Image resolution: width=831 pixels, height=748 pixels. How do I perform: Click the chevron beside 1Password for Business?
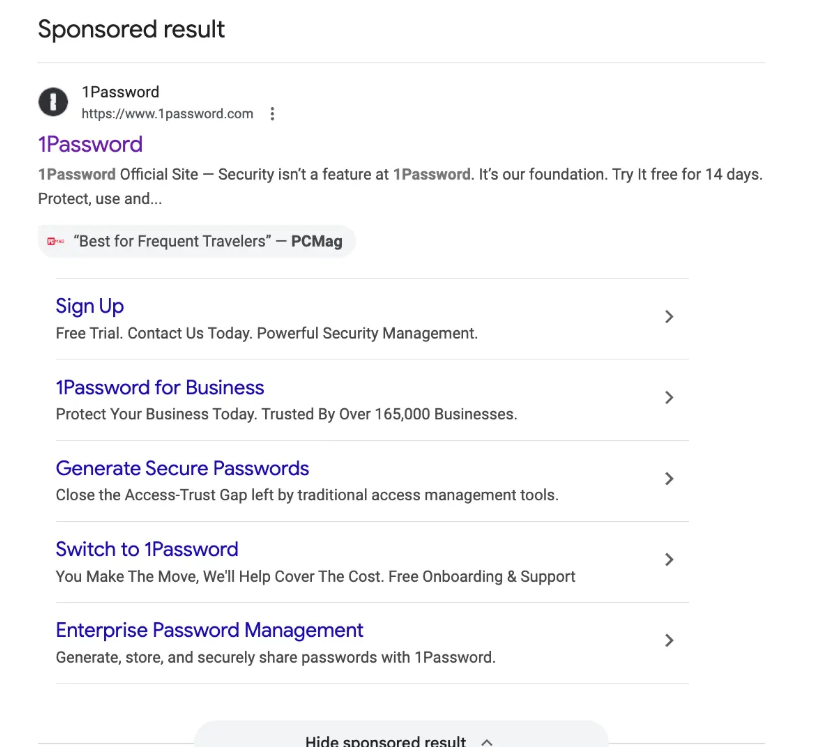click(x=669, y=398)
